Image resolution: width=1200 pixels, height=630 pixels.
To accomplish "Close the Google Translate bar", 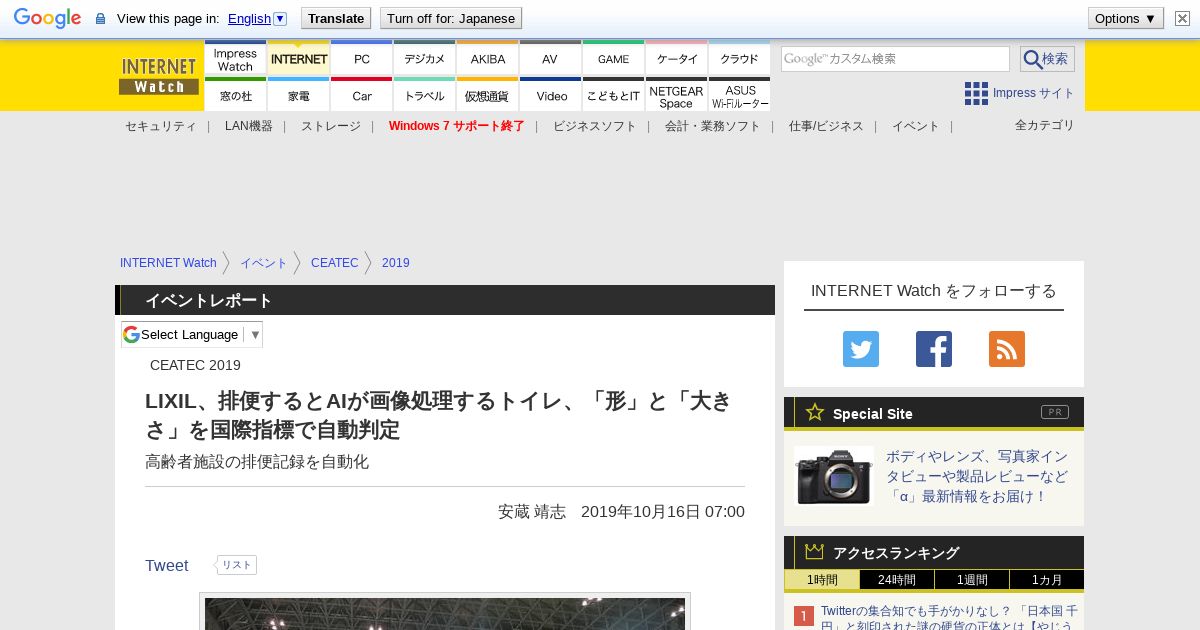I will (x=1182, y=18).
